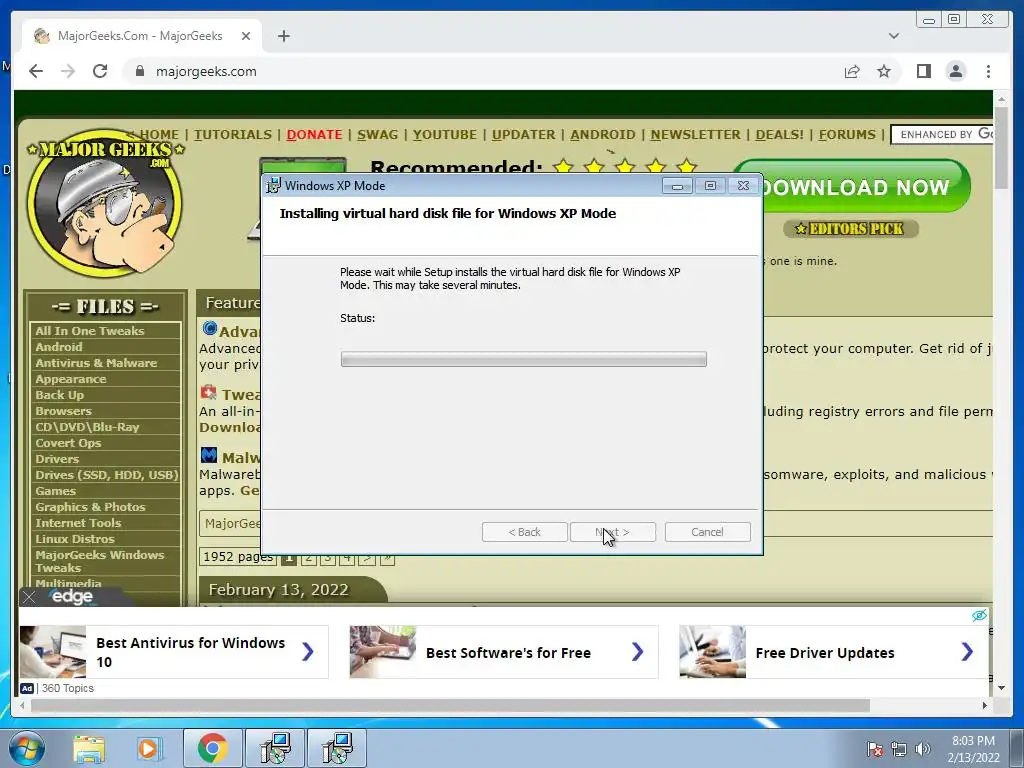The image size is (1024, 768).
Task: Click the volume speaker tray icon
Action: (923, 749)
